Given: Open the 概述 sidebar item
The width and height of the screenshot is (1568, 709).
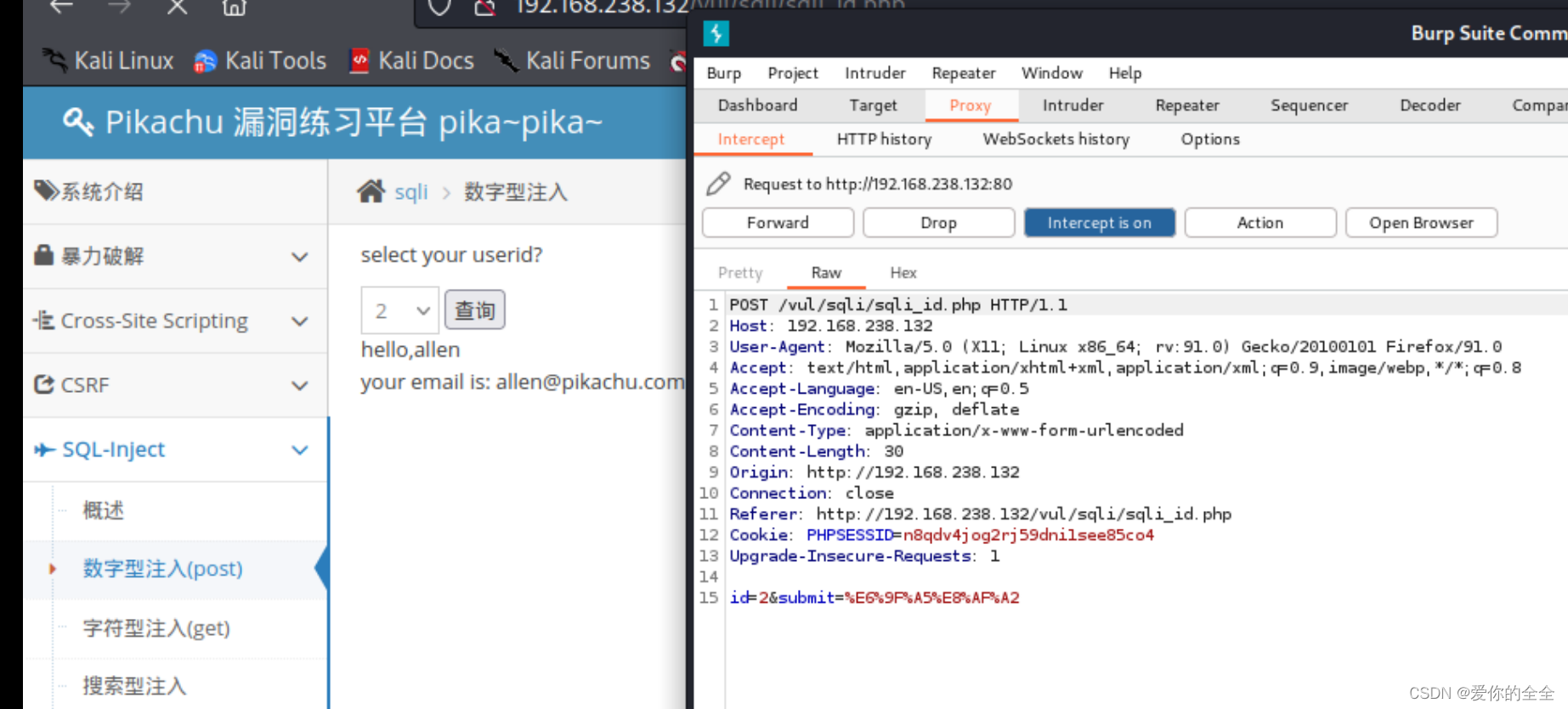Looking at the screenshot, I should (x=104, y=510).
